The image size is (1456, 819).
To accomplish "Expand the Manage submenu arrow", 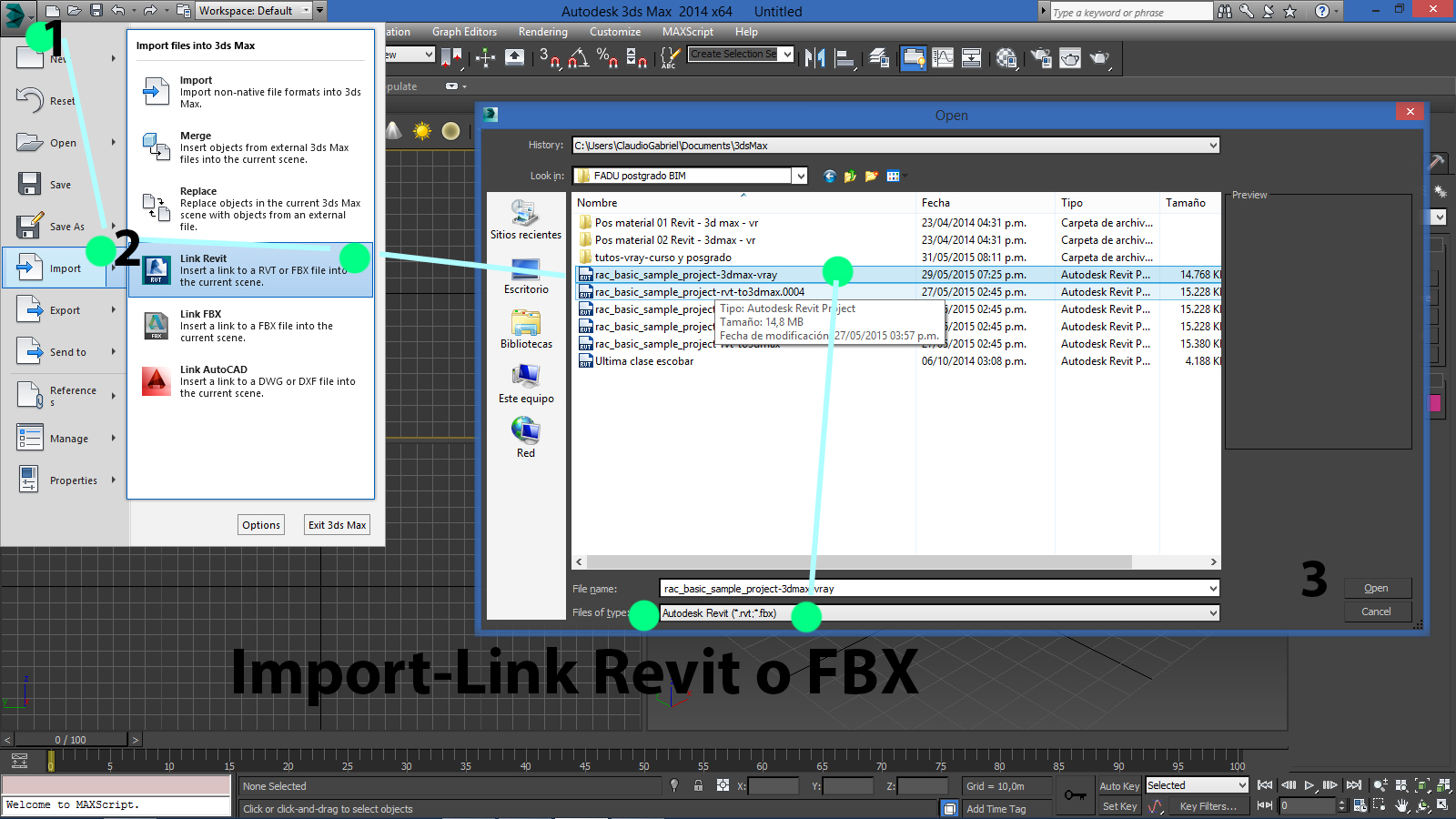I will (114, 438).
